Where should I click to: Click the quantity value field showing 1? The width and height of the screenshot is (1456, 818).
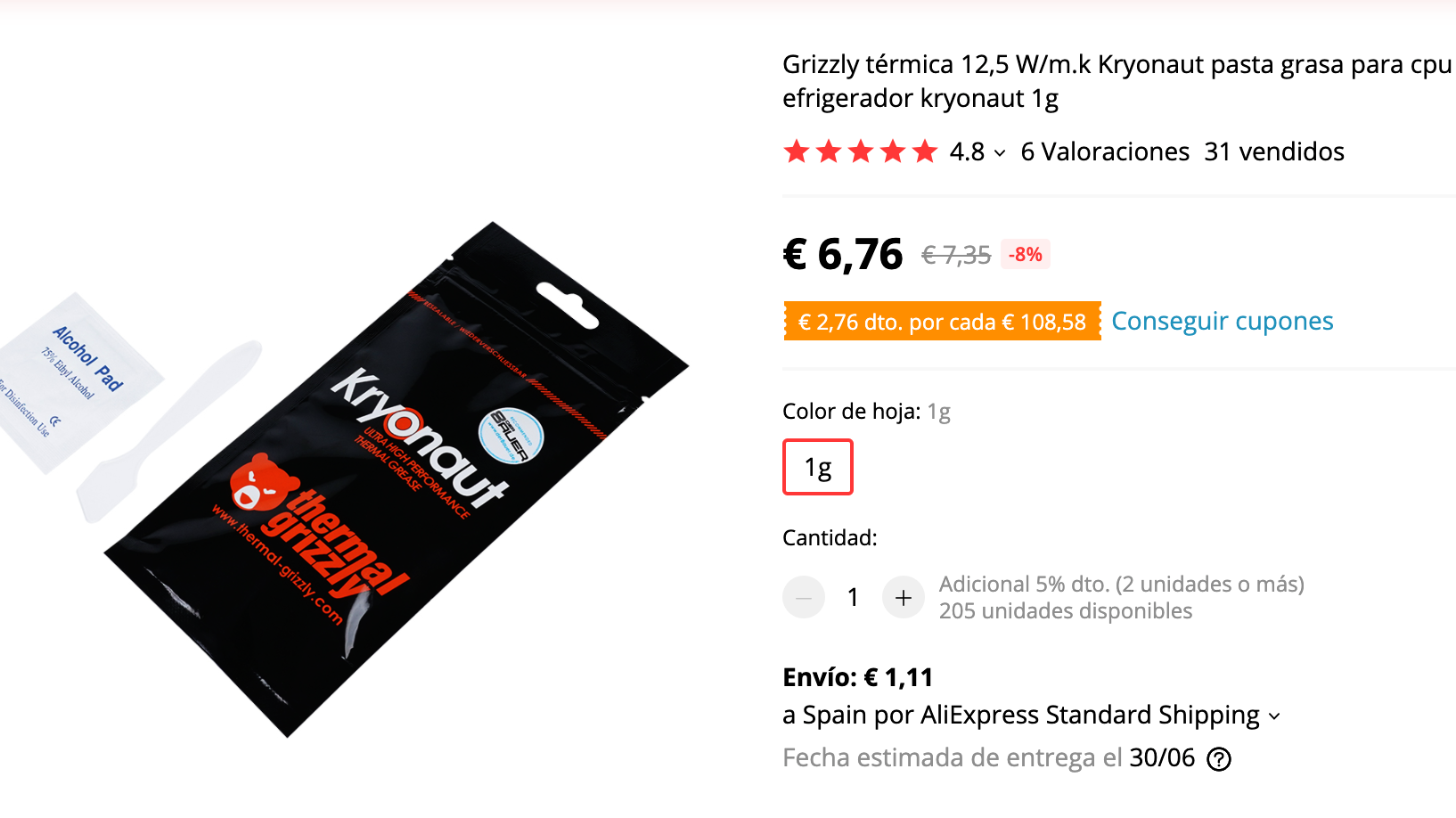853,597
